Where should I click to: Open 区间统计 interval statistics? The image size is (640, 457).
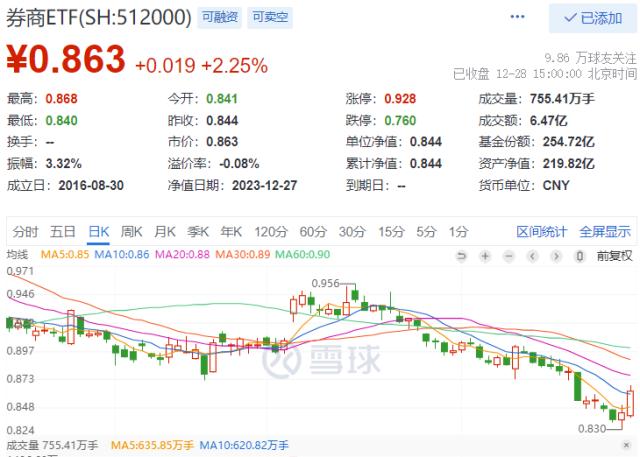(x=542, y=232)
